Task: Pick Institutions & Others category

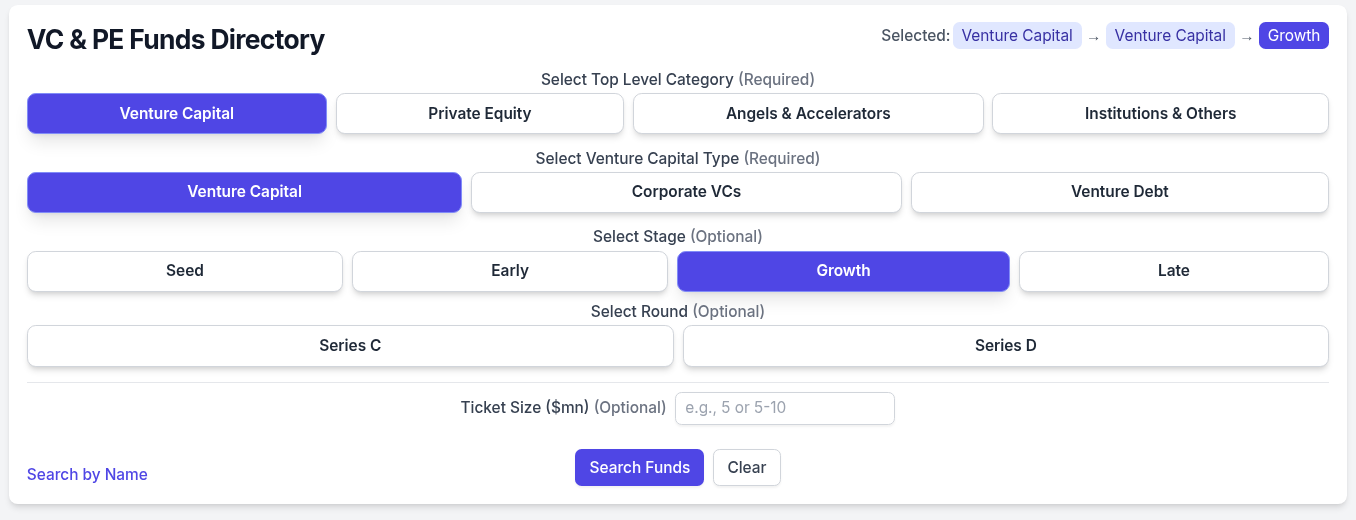Action: coord(1160,113)
